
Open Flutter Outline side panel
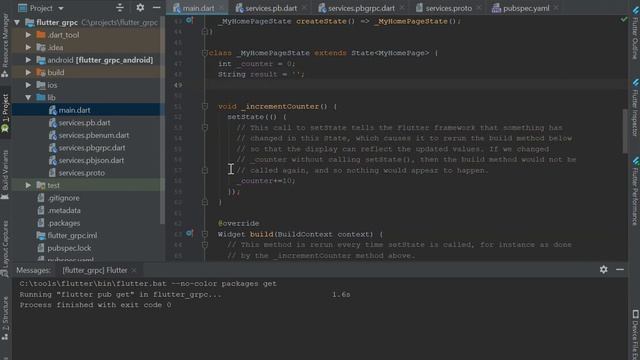(x=635, y=33)
